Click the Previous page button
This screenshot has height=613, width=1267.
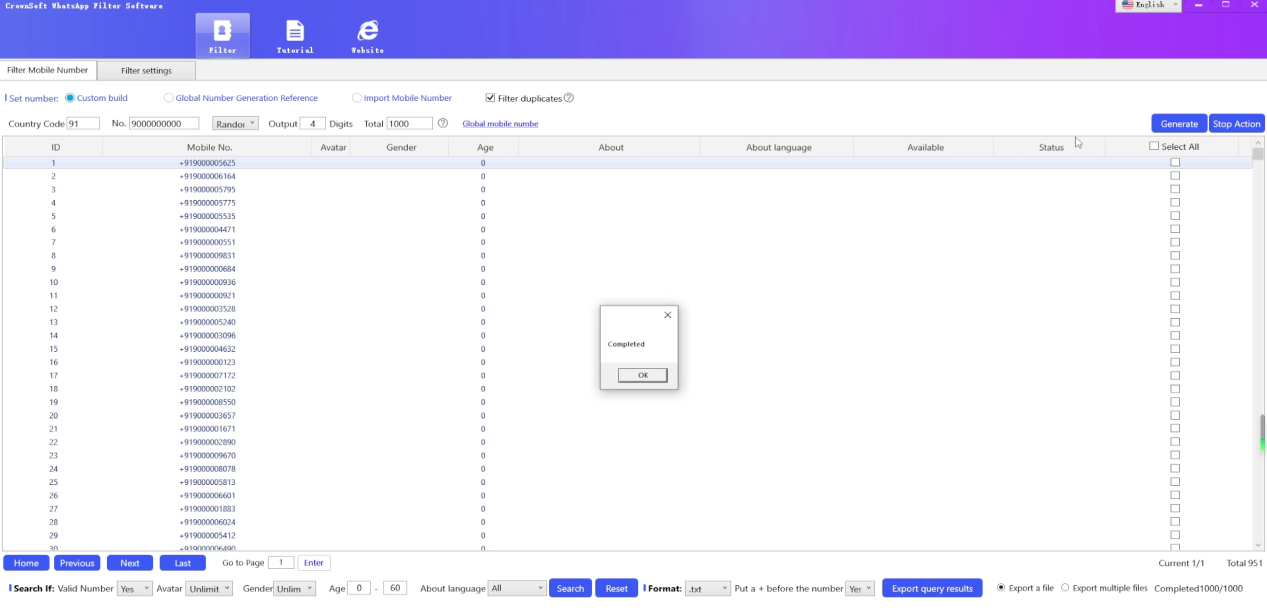pos(77,563)
